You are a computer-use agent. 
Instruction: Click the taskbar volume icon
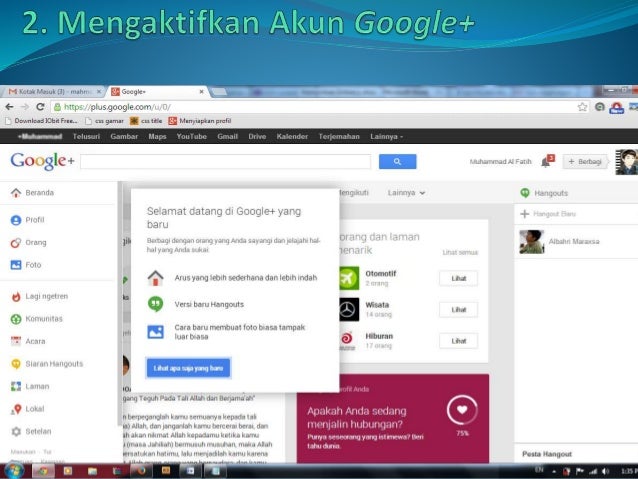point(605,471)
